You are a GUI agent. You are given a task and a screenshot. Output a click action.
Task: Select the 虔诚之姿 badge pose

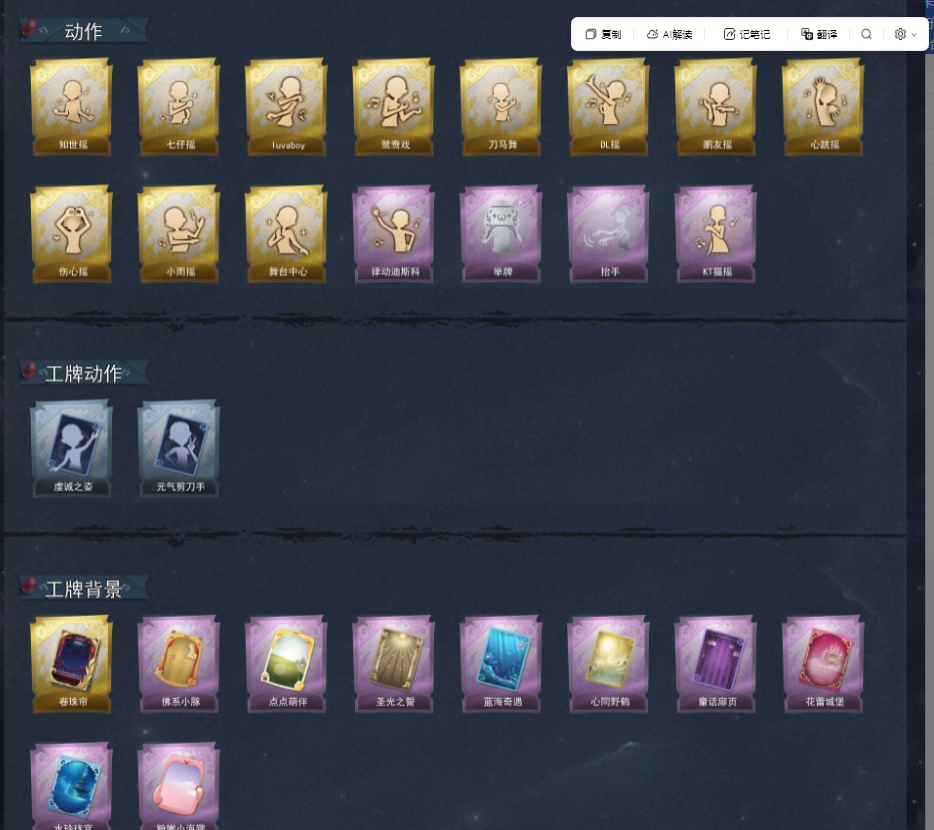[x=71, y=449]
